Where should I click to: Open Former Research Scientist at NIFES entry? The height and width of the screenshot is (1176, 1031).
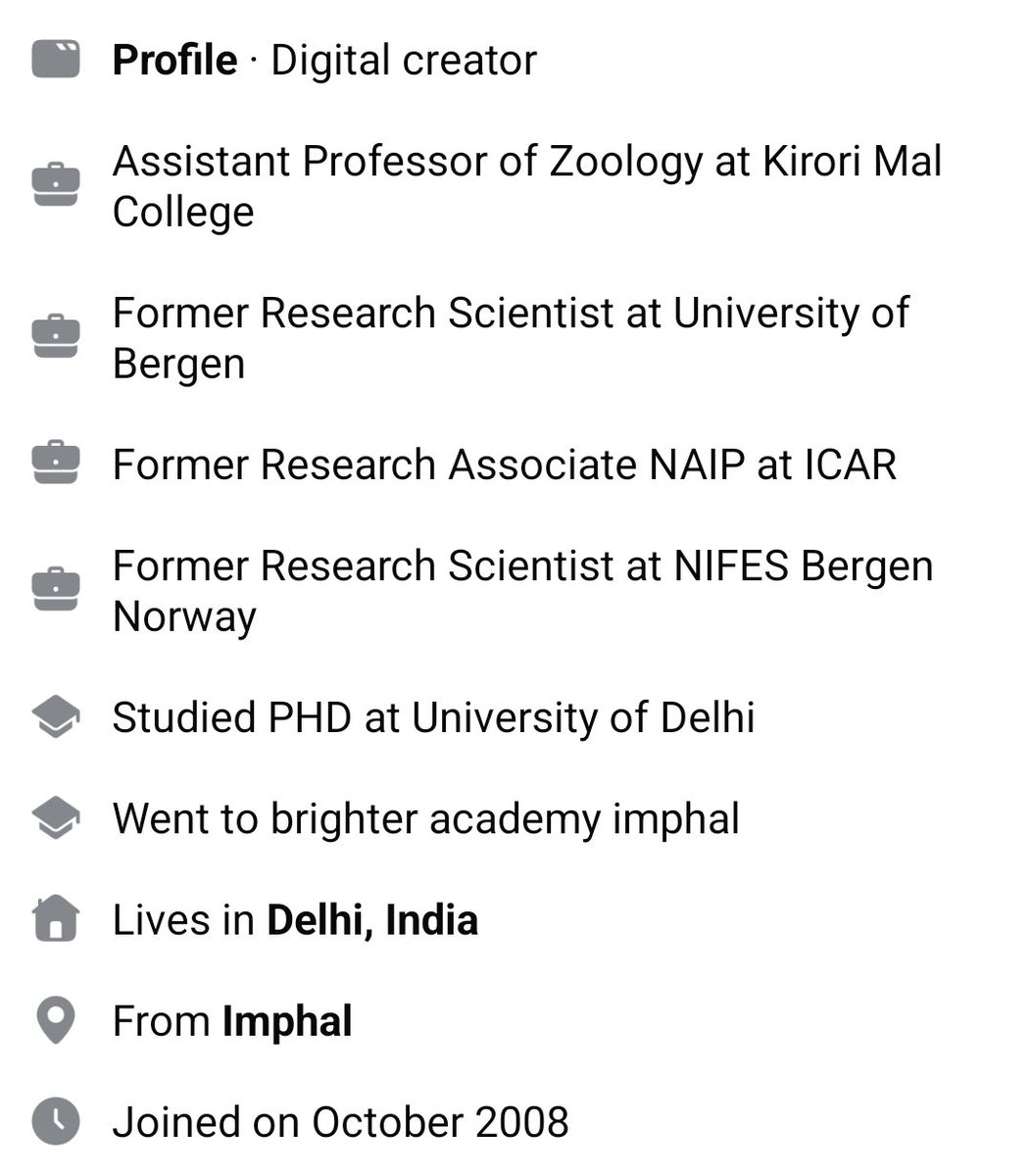pos(523,591)
